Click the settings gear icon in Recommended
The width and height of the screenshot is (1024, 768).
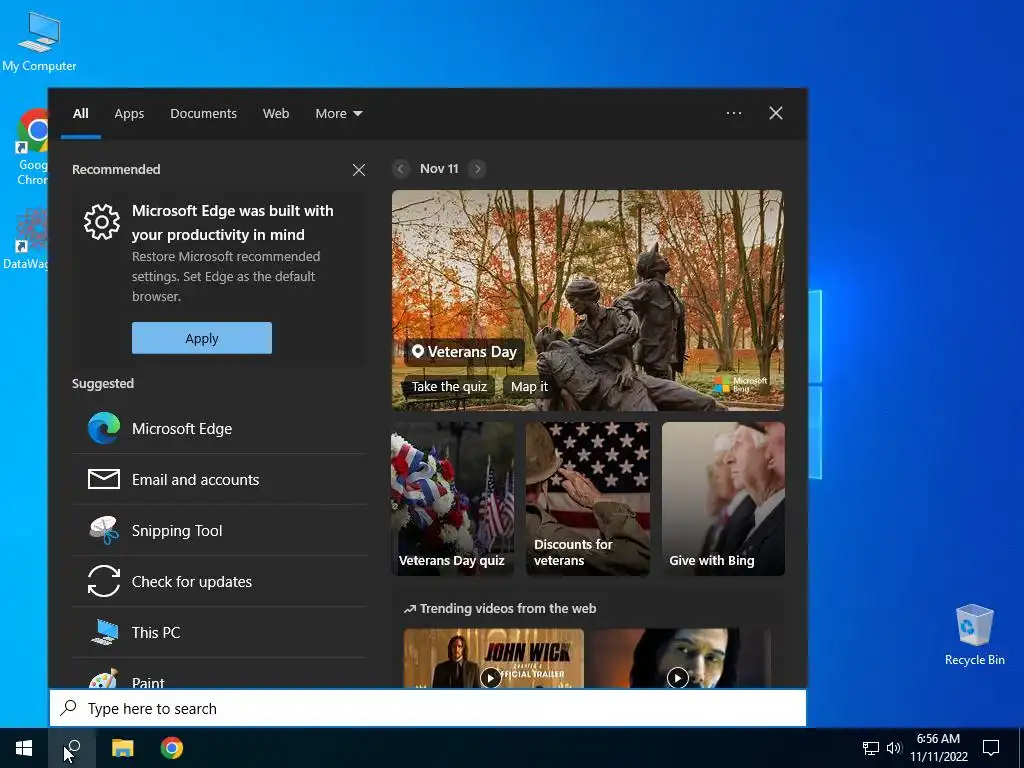coord(102,222)
